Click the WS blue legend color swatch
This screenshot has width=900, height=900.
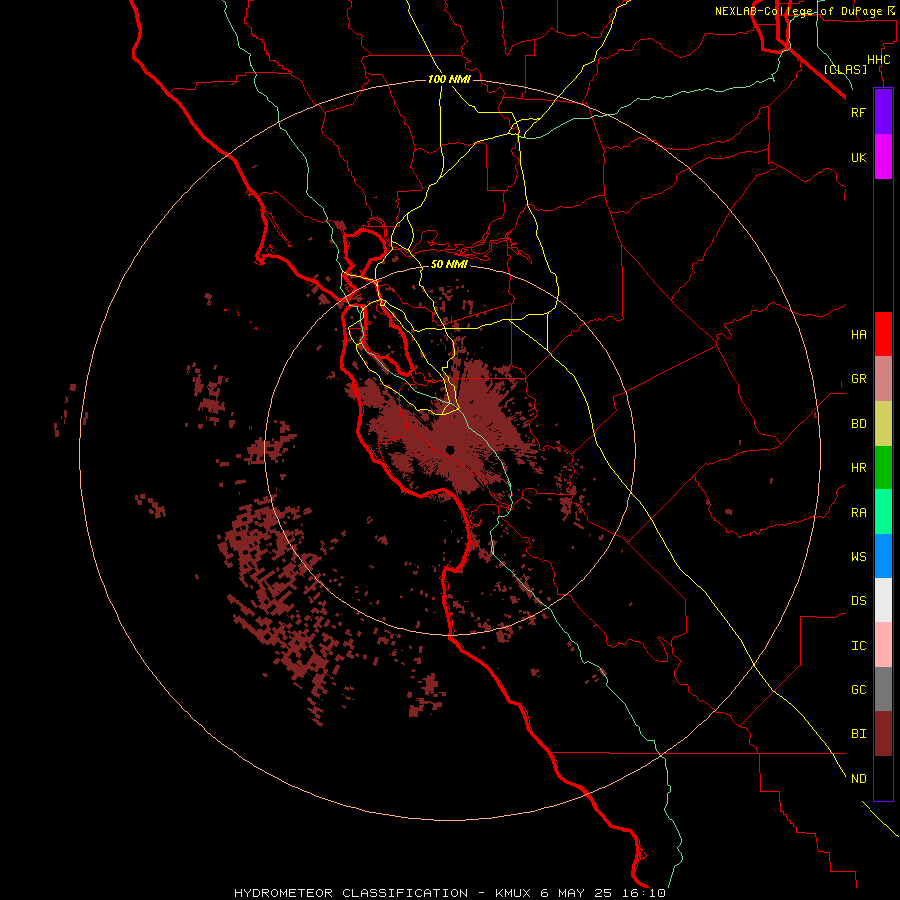883,556
